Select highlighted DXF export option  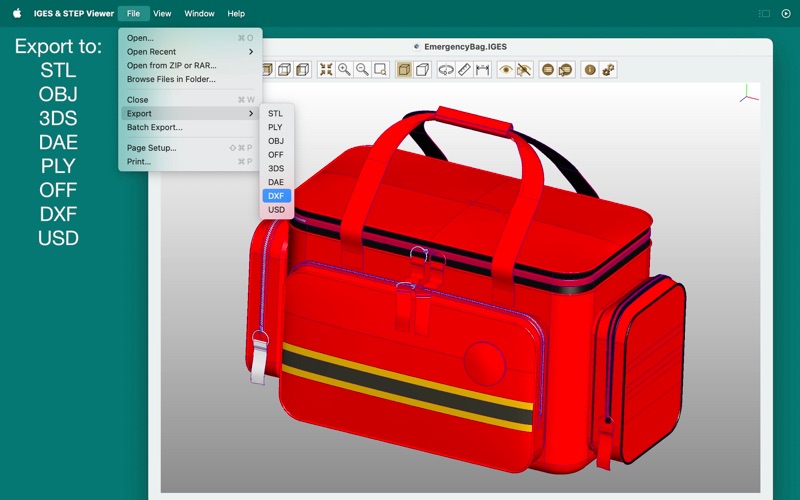click(277, 196)
